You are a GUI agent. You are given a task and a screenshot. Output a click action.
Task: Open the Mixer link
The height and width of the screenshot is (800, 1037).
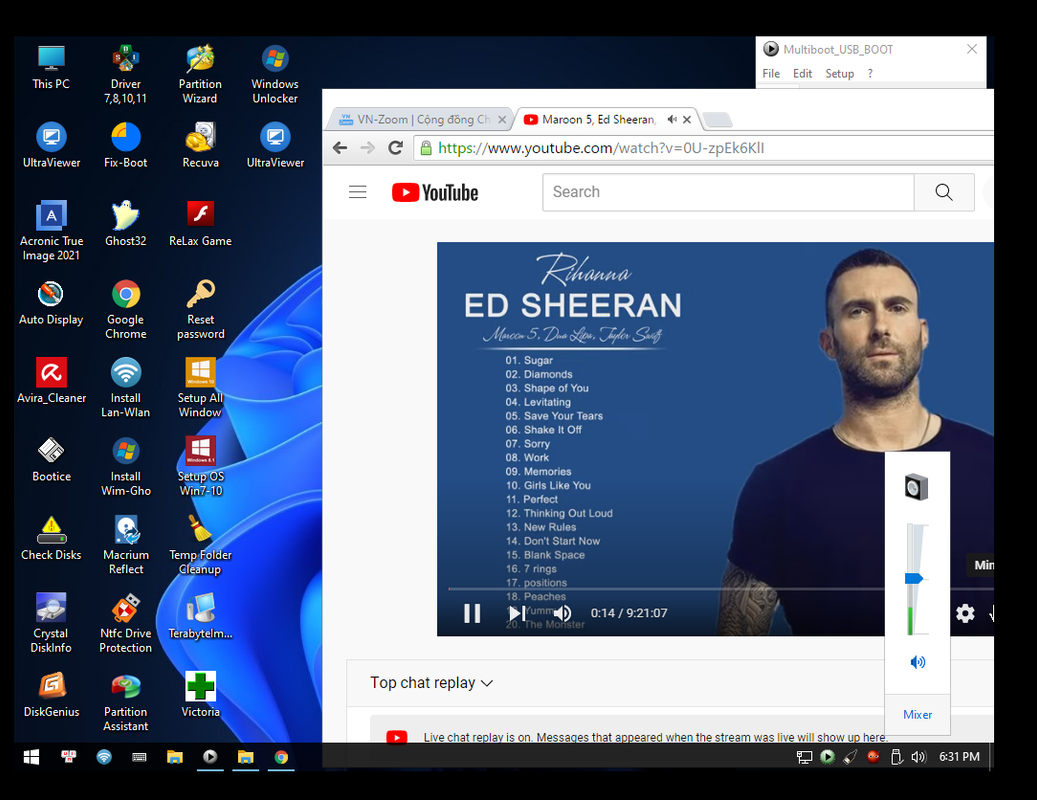tap(917, 715)
